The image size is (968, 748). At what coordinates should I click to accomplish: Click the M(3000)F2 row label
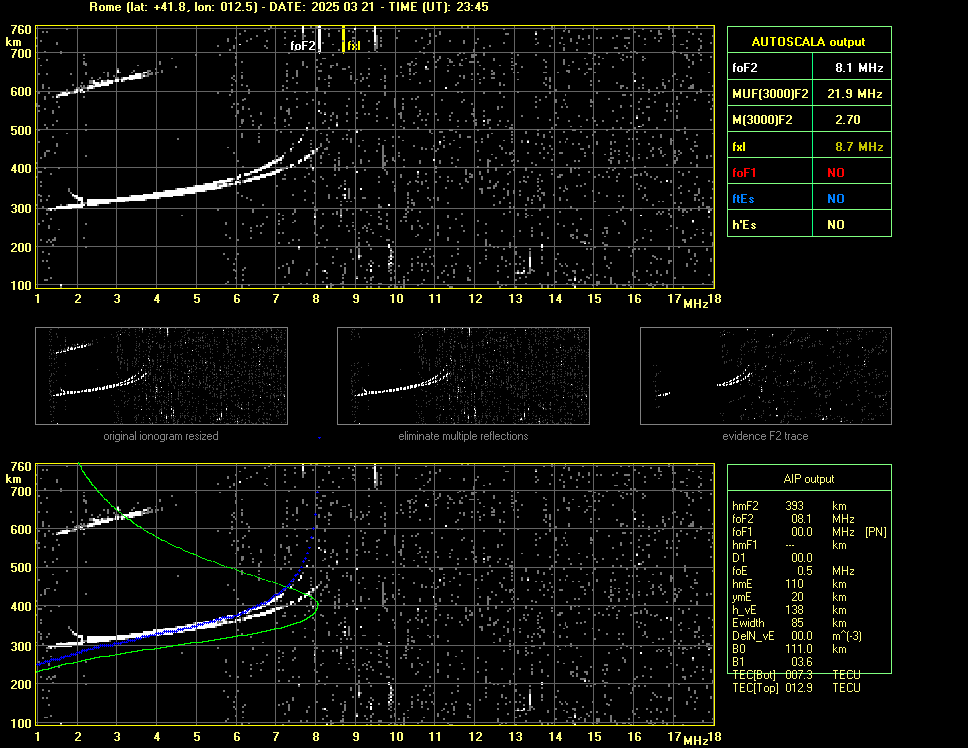pos(762,120)
